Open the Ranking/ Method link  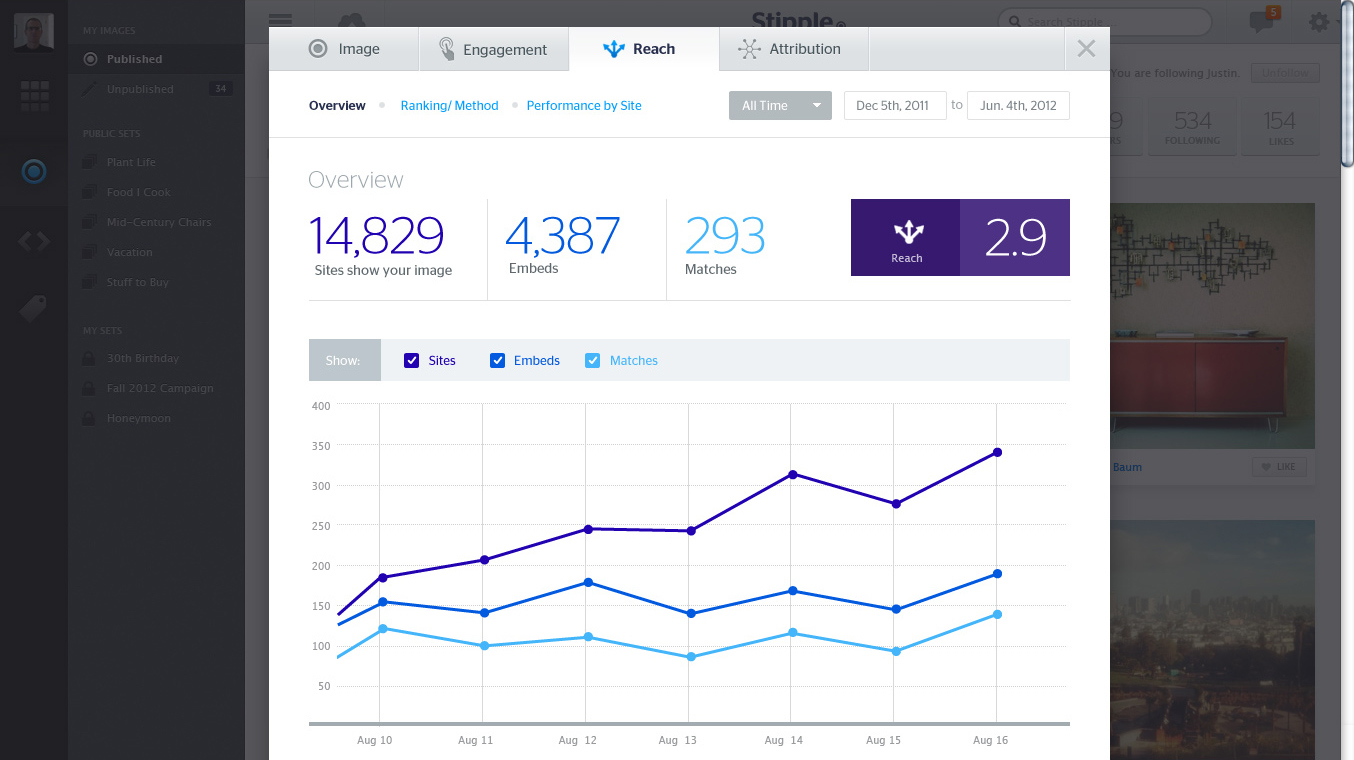[x=449, y=106]
